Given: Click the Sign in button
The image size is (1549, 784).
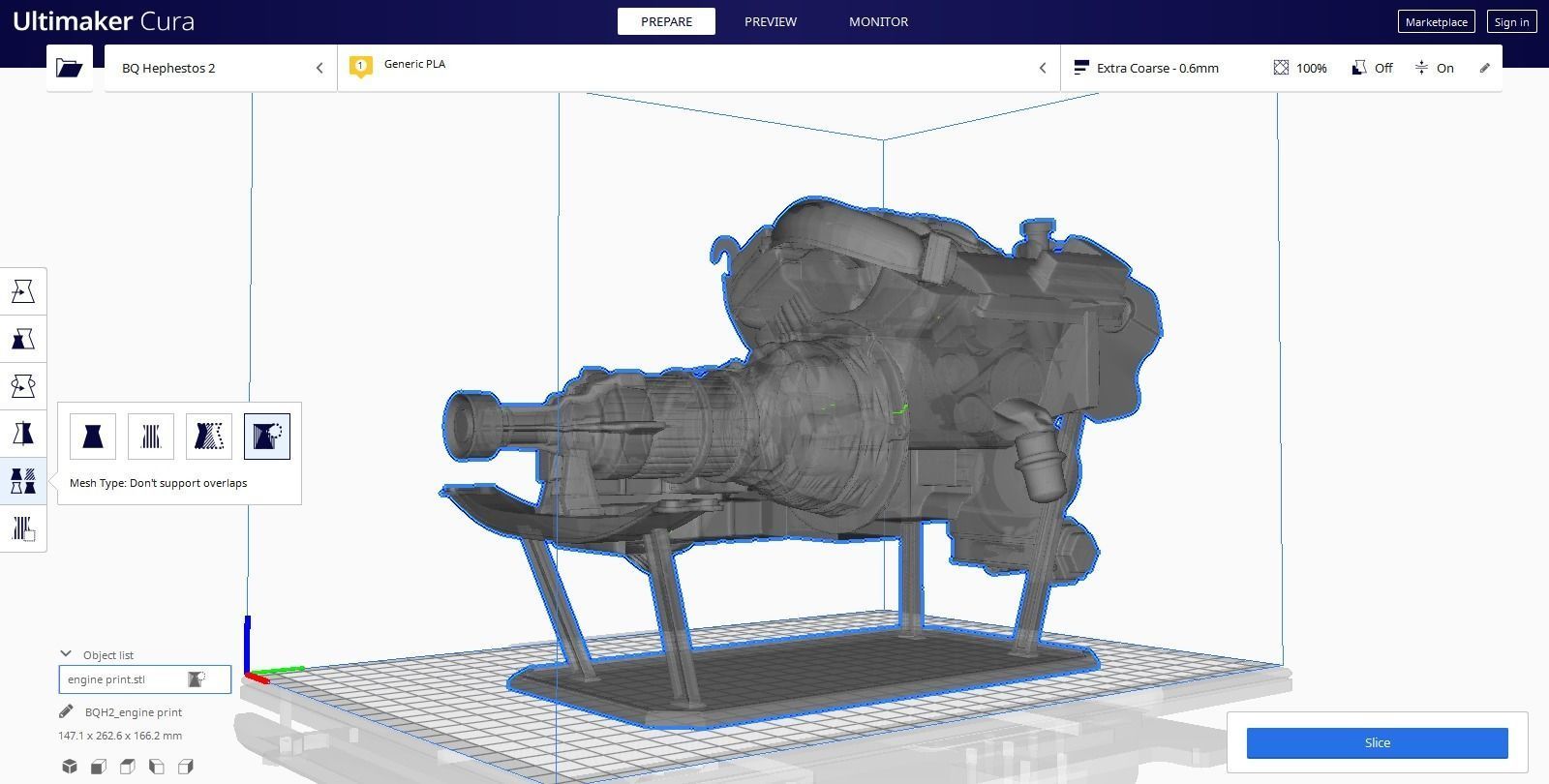Looking at the screenshot, I should 1511,21.
